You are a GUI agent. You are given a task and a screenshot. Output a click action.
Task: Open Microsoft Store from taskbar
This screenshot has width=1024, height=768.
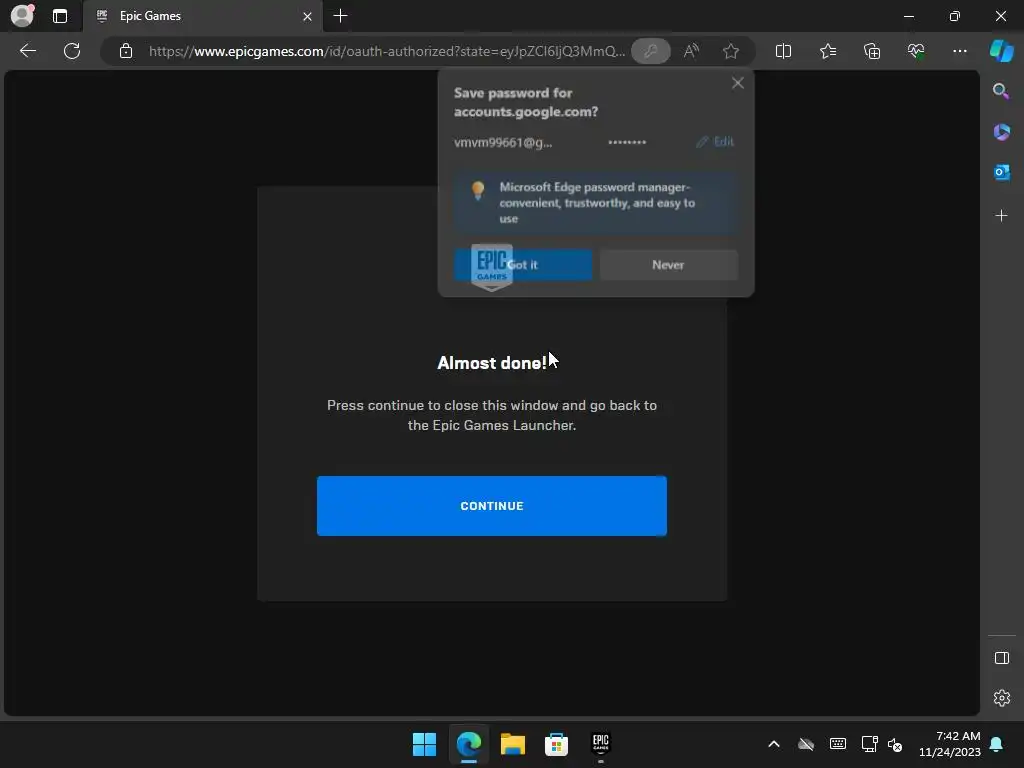pyautogui.click(x=556, y=743)
